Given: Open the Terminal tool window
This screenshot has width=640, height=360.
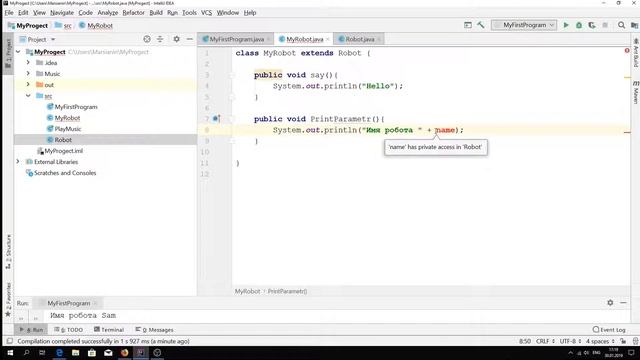Looking at the screenshot, I should [109, 329].
